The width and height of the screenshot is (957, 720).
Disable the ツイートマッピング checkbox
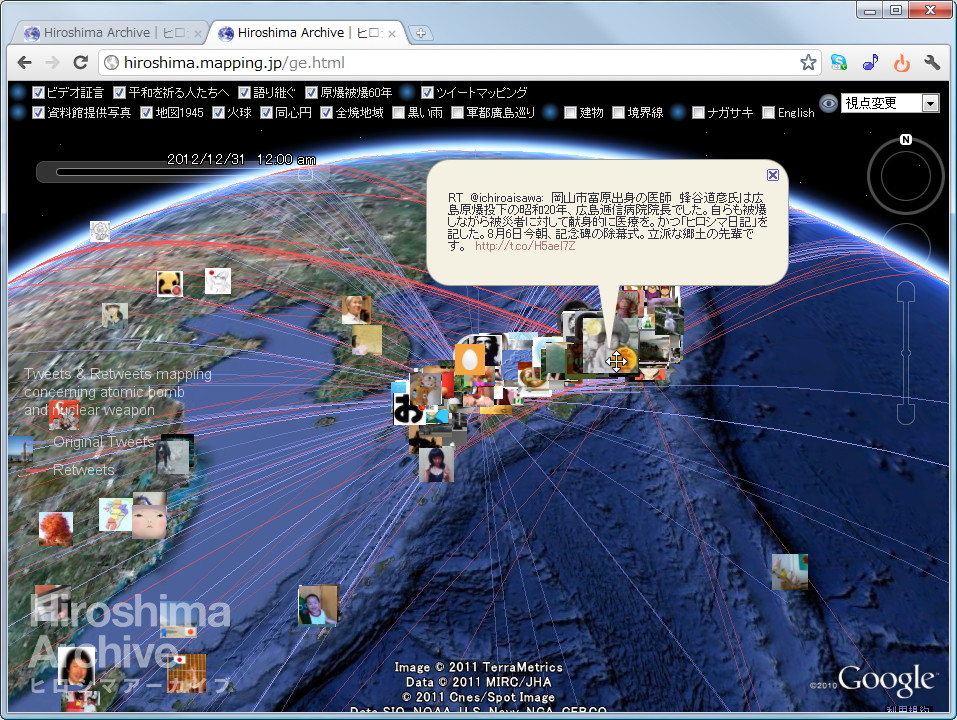pyautogui.click(x=427, y=93)
